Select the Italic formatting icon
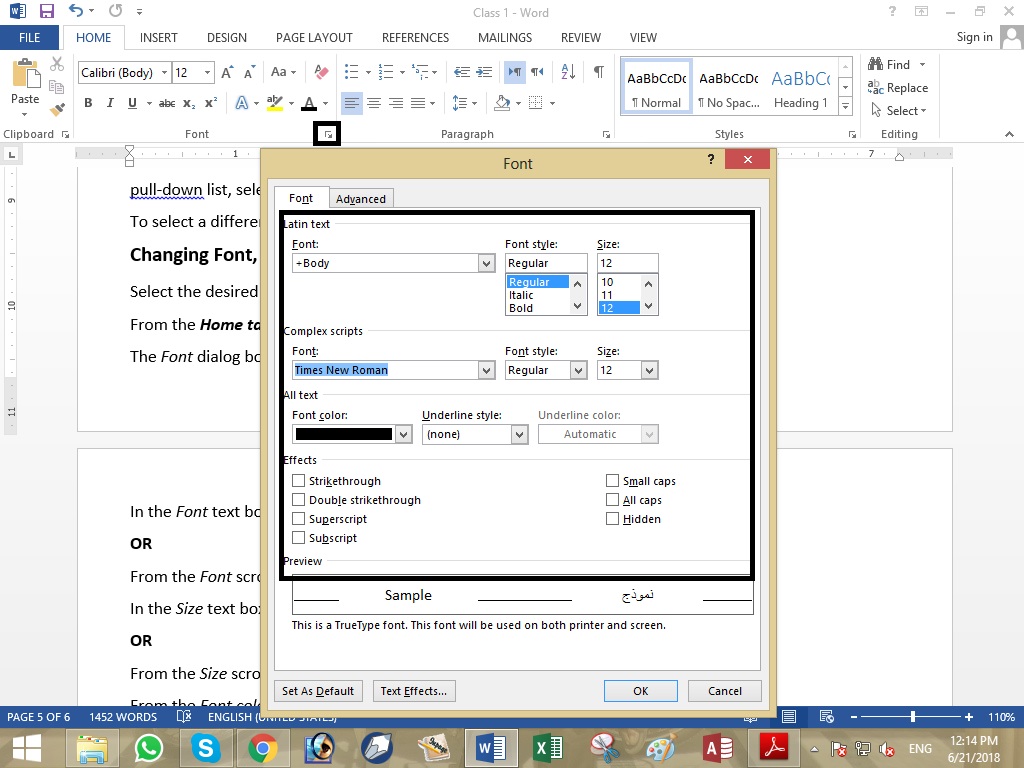1024x768 pixels. (110, 102)
